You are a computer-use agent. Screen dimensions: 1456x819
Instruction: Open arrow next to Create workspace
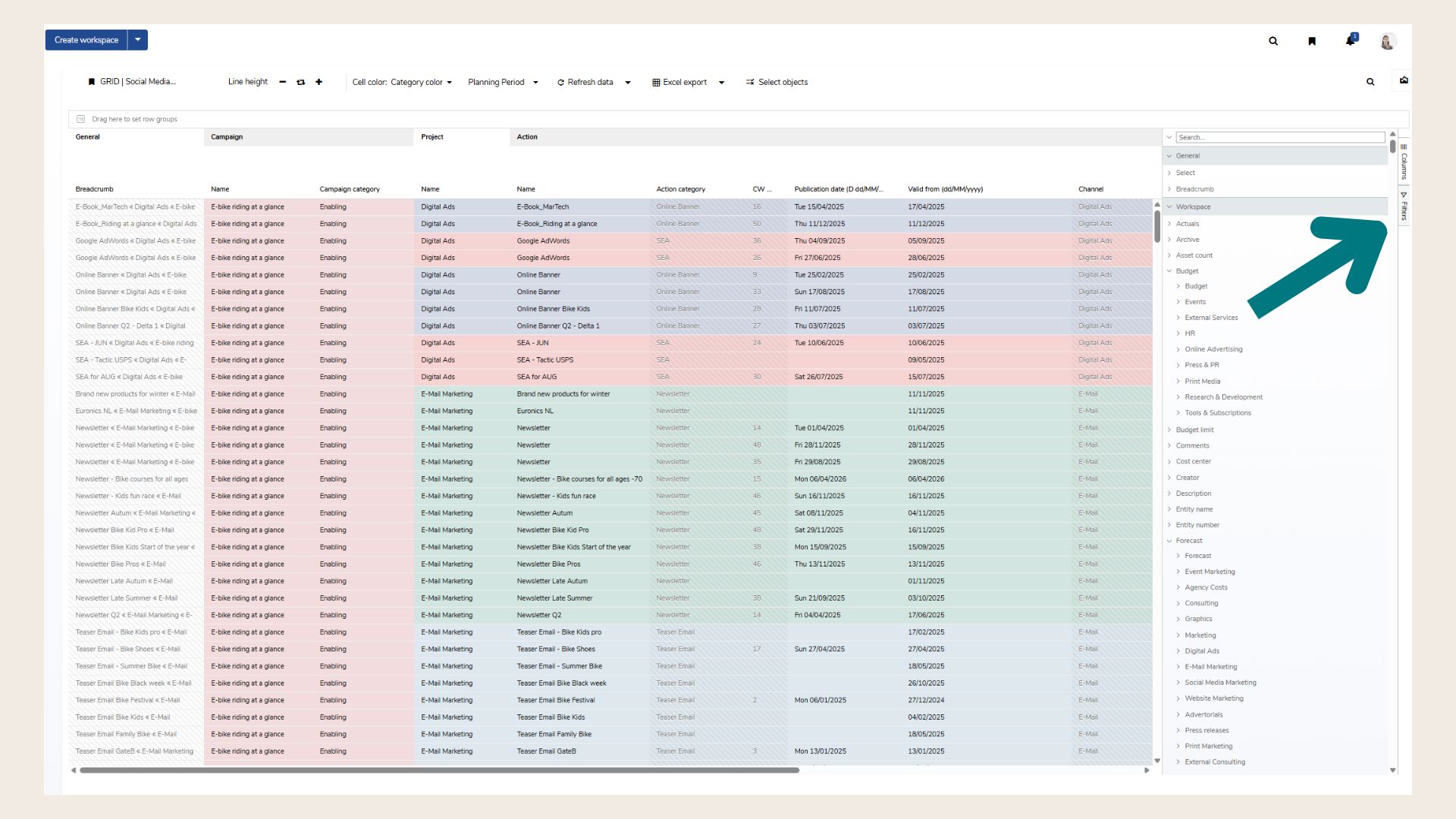pos(138,40)
